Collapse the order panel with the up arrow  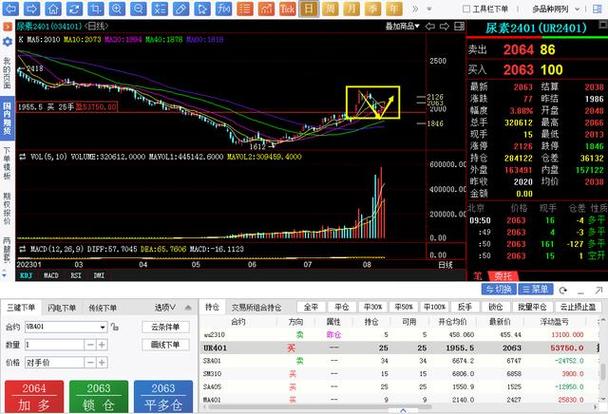coord(188,308)
